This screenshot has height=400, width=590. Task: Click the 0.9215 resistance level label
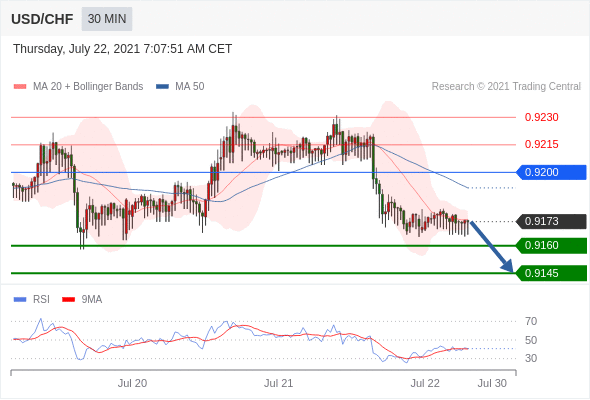[541, 144]
